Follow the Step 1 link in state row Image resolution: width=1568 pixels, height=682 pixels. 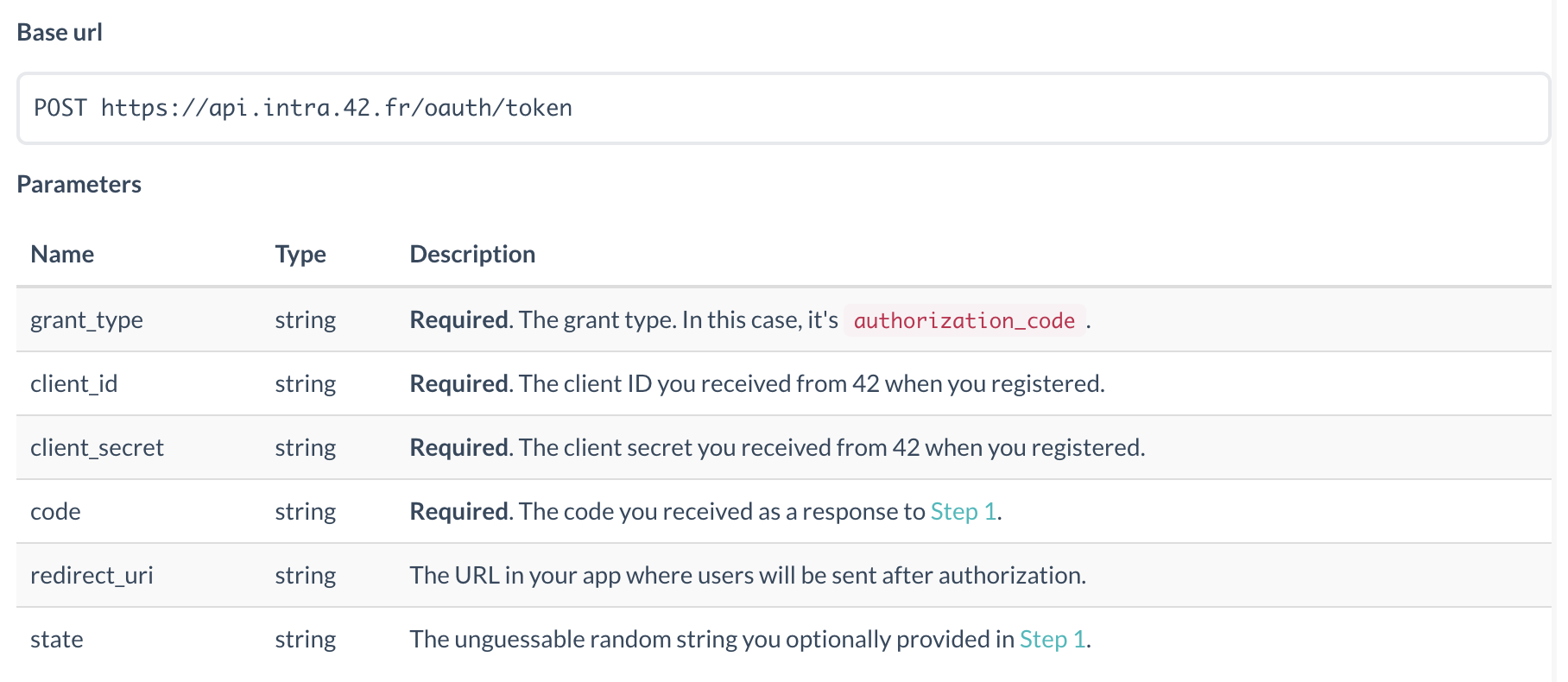click(x=1053, y=640)
